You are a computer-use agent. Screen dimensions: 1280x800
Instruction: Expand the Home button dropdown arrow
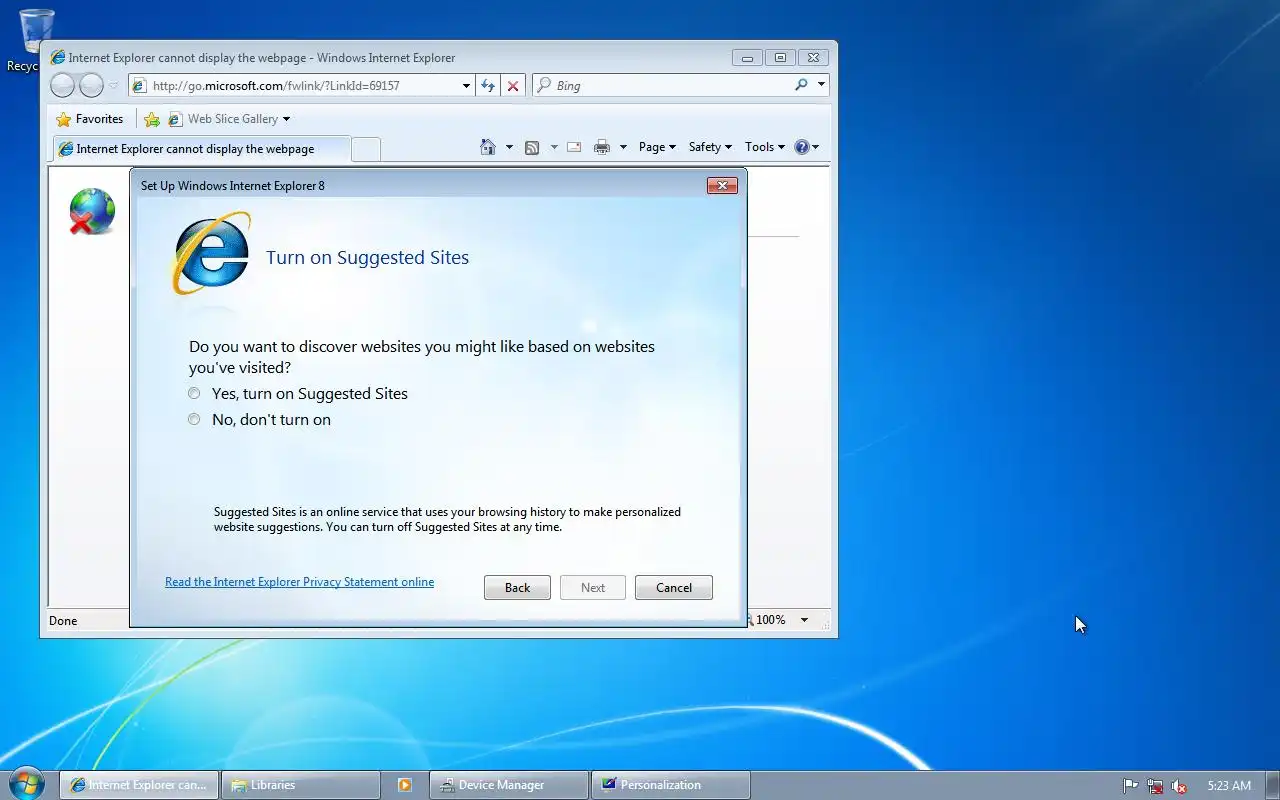tap(509, 147)
